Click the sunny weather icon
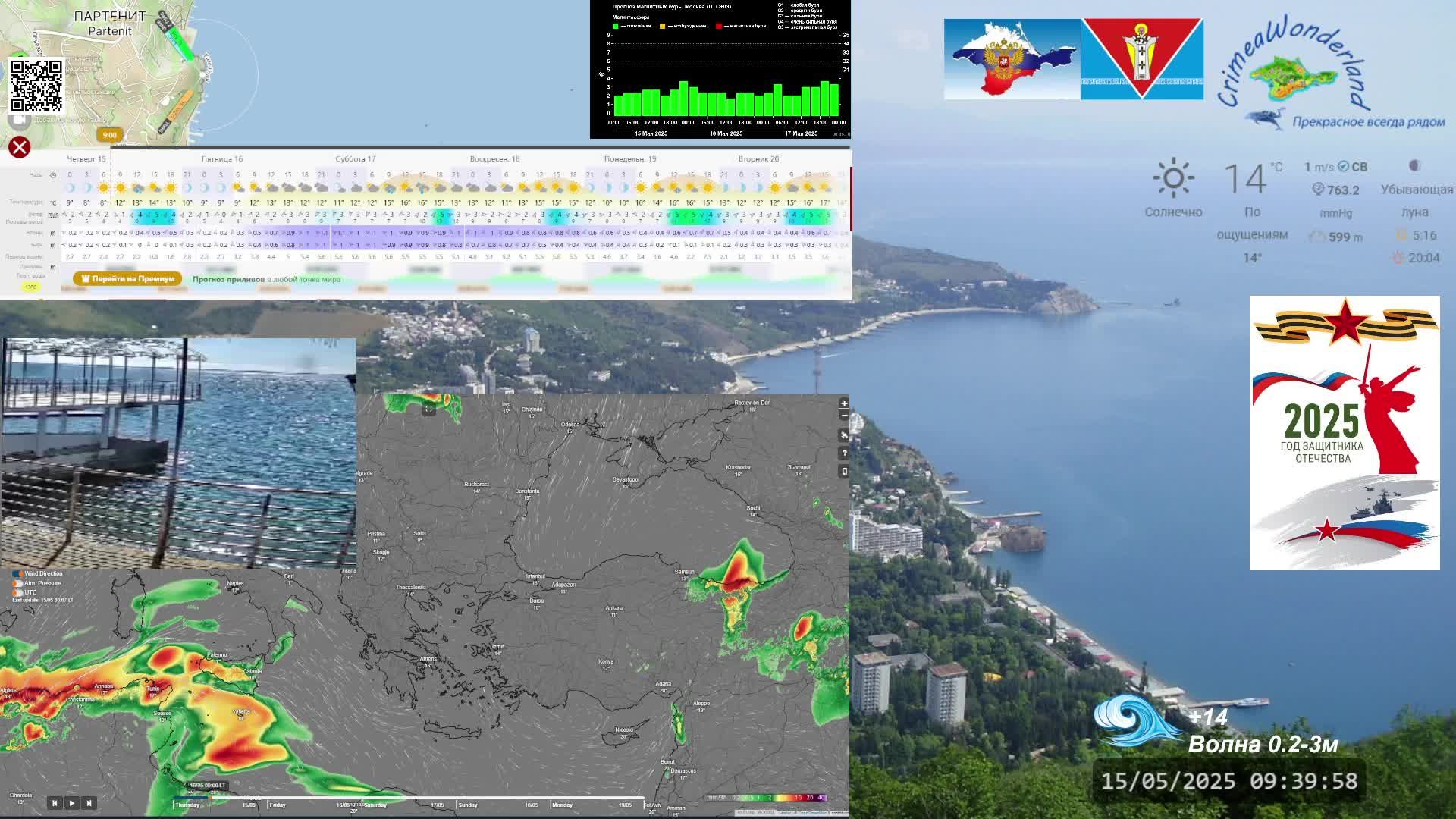The width and height of the screenshot is (1456, 819). click(1173, 178)
